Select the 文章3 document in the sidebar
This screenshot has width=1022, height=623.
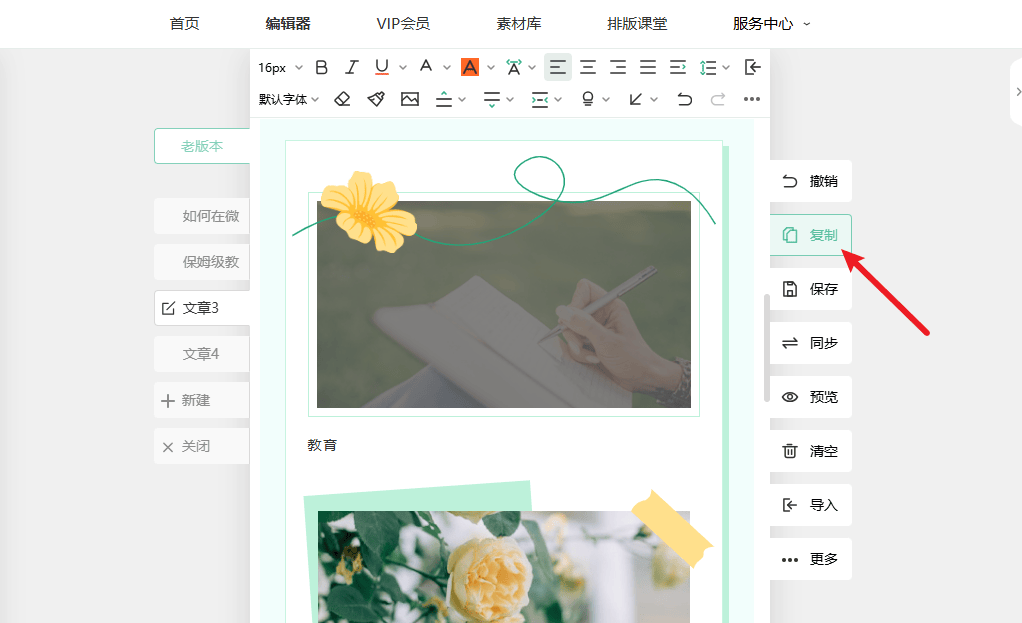point(205,308)
